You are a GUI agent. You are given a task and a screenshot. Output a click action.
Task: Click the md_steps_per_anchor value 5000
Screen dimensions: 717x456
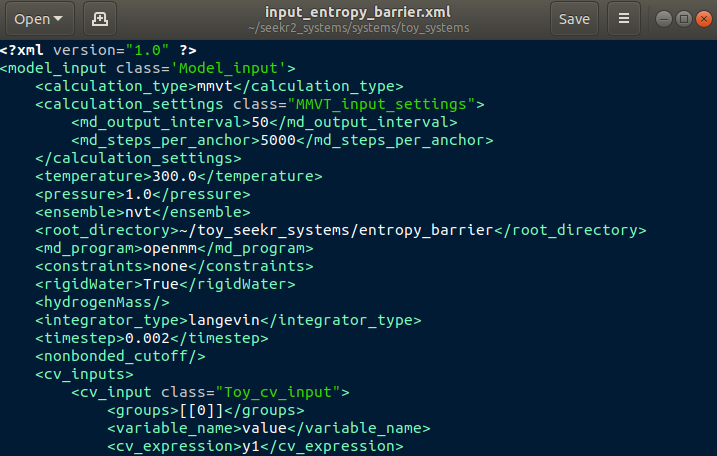[x=278, y=140]
